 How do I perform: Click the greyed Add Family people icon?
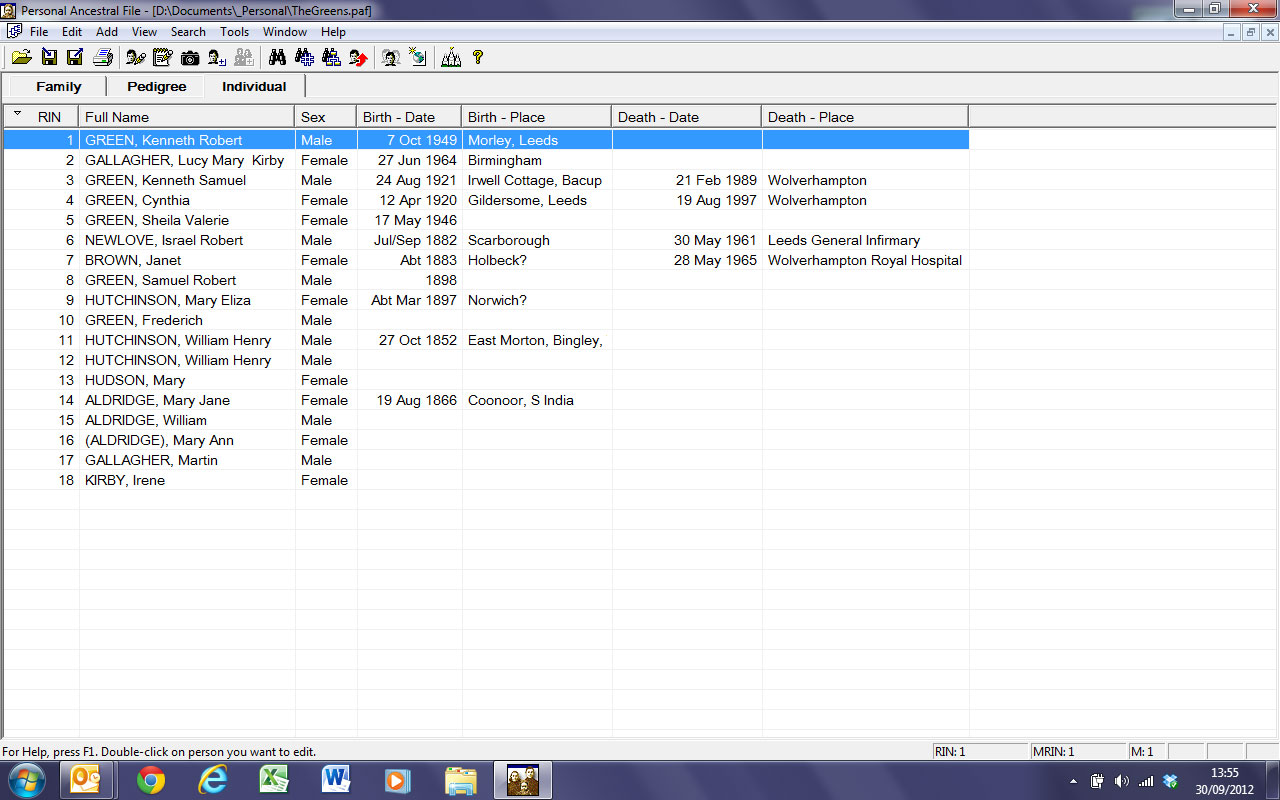click(243, 58)
